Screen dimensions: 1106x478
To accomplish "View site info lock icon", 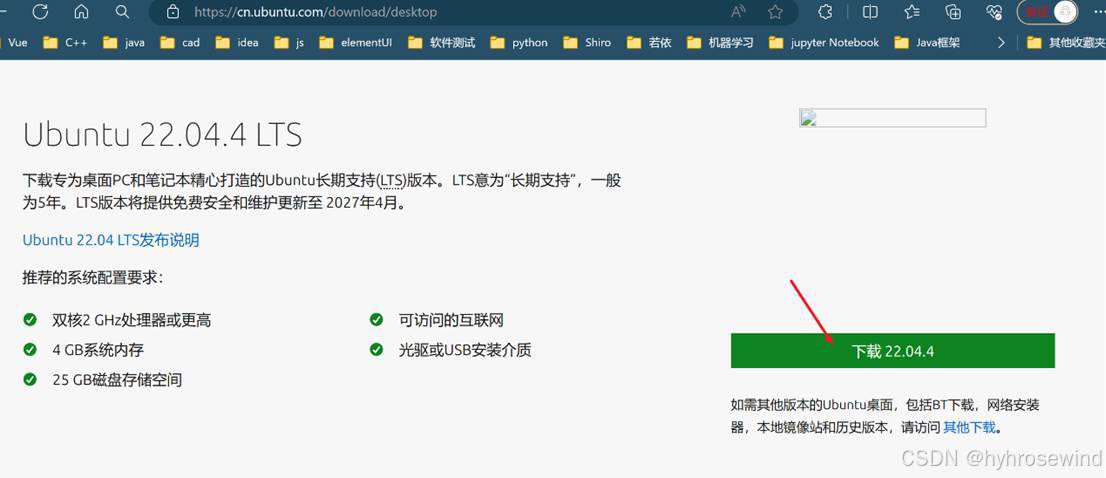I will (x=174, y=11).
